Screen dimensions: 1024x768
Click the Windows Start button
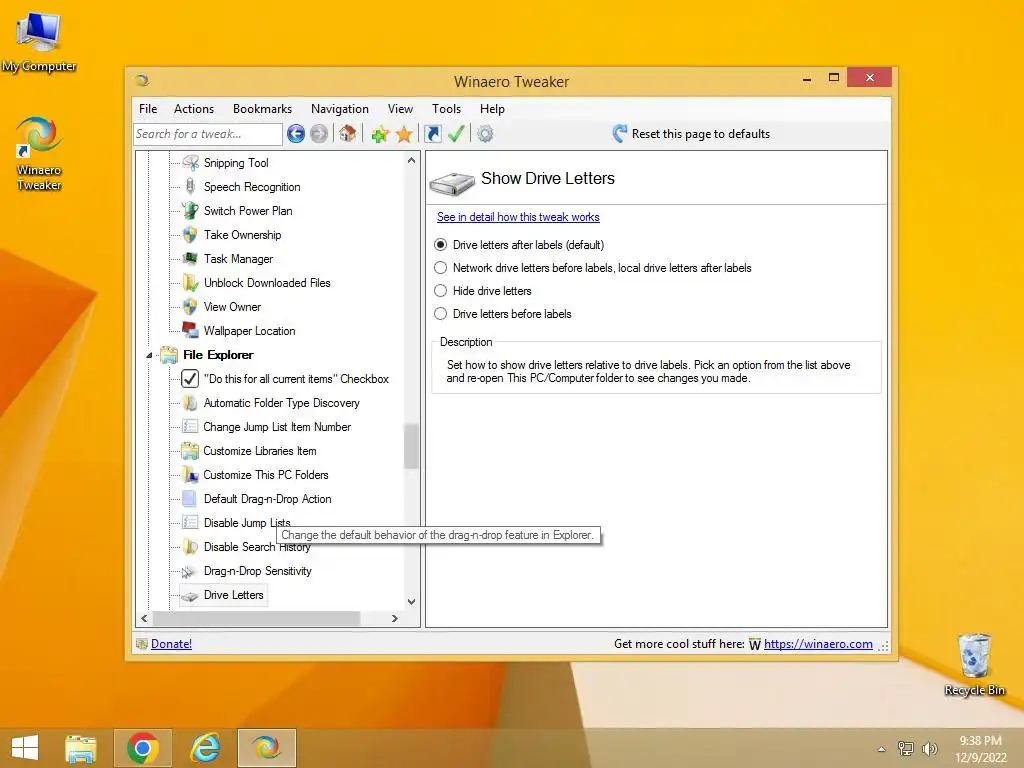click(x=25, y=748)
